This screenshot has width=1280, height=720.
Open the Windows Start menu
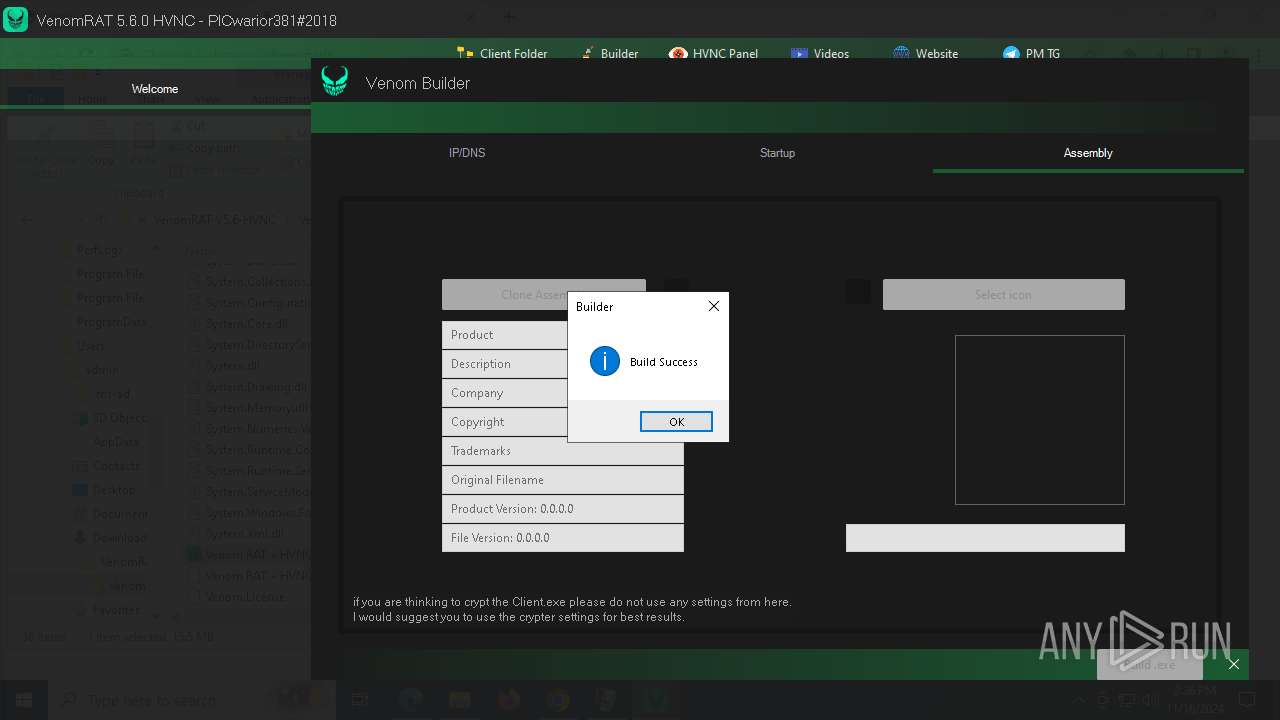tap(22, 700)
